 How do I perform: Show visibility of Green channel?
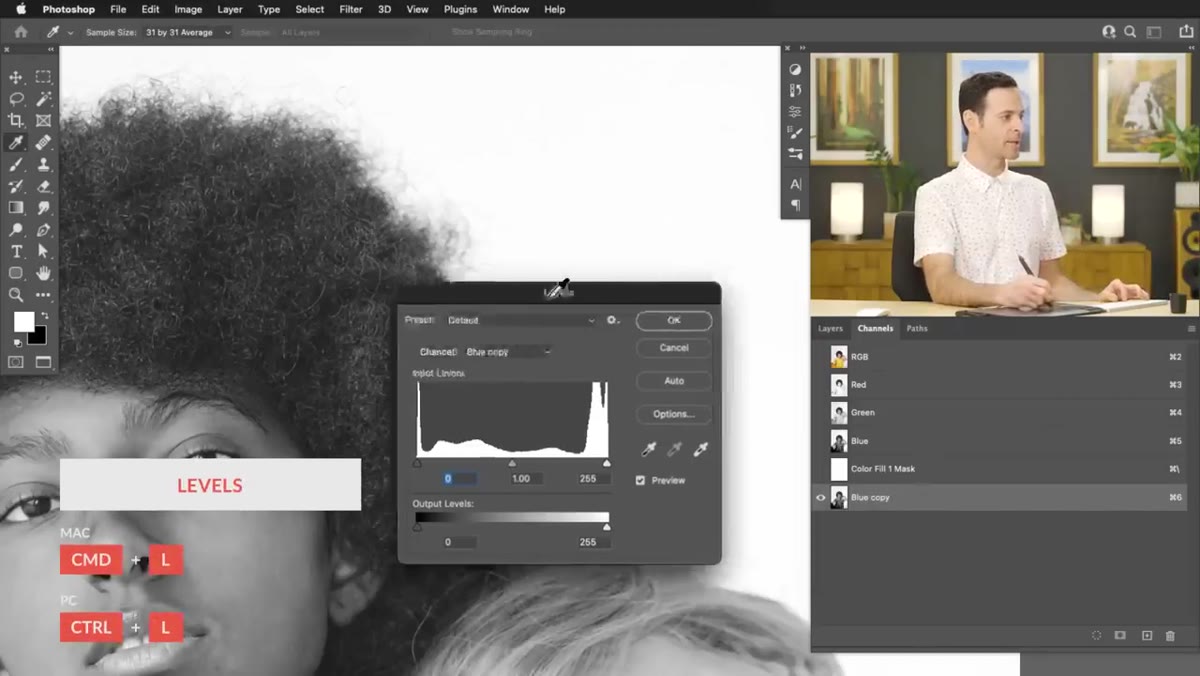coord(821,412)
